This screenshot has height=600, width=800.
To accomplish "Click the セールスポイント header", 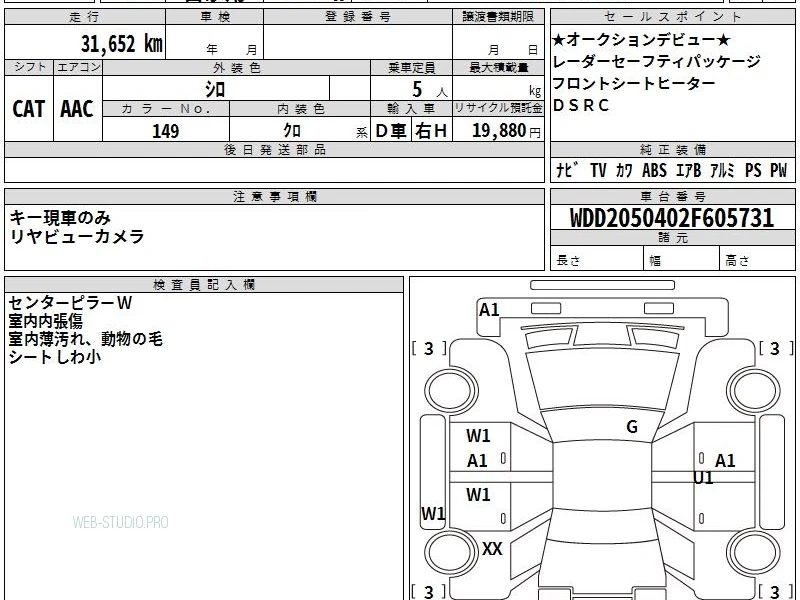I will click(x=673, y=17).
